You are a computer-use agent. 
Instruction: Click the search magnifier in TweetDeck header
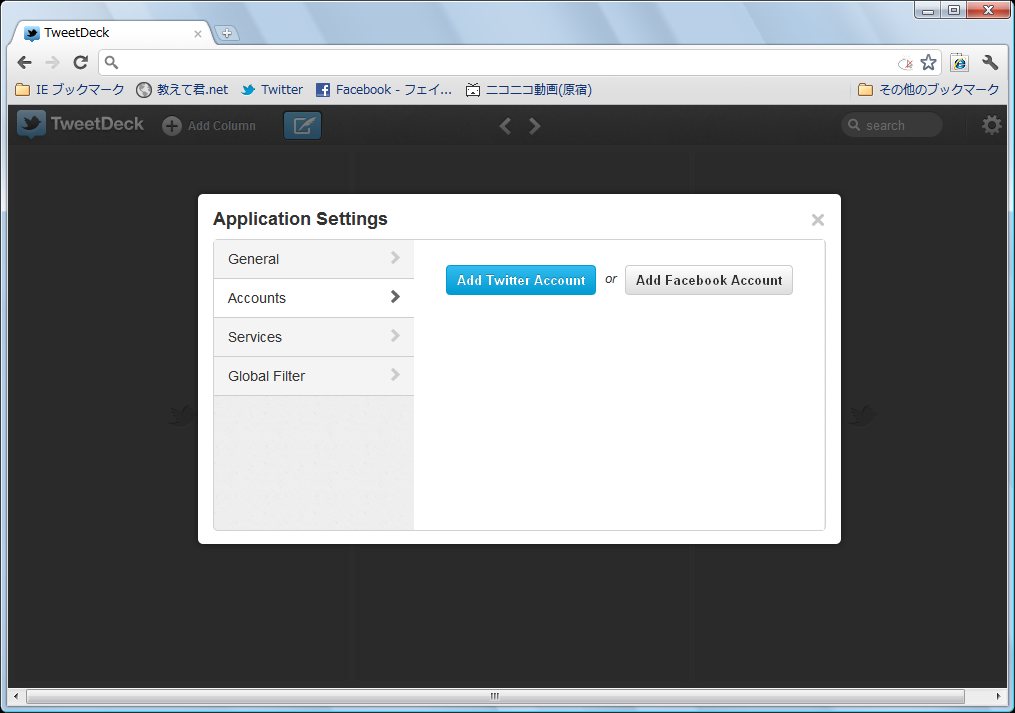(854, 125)
